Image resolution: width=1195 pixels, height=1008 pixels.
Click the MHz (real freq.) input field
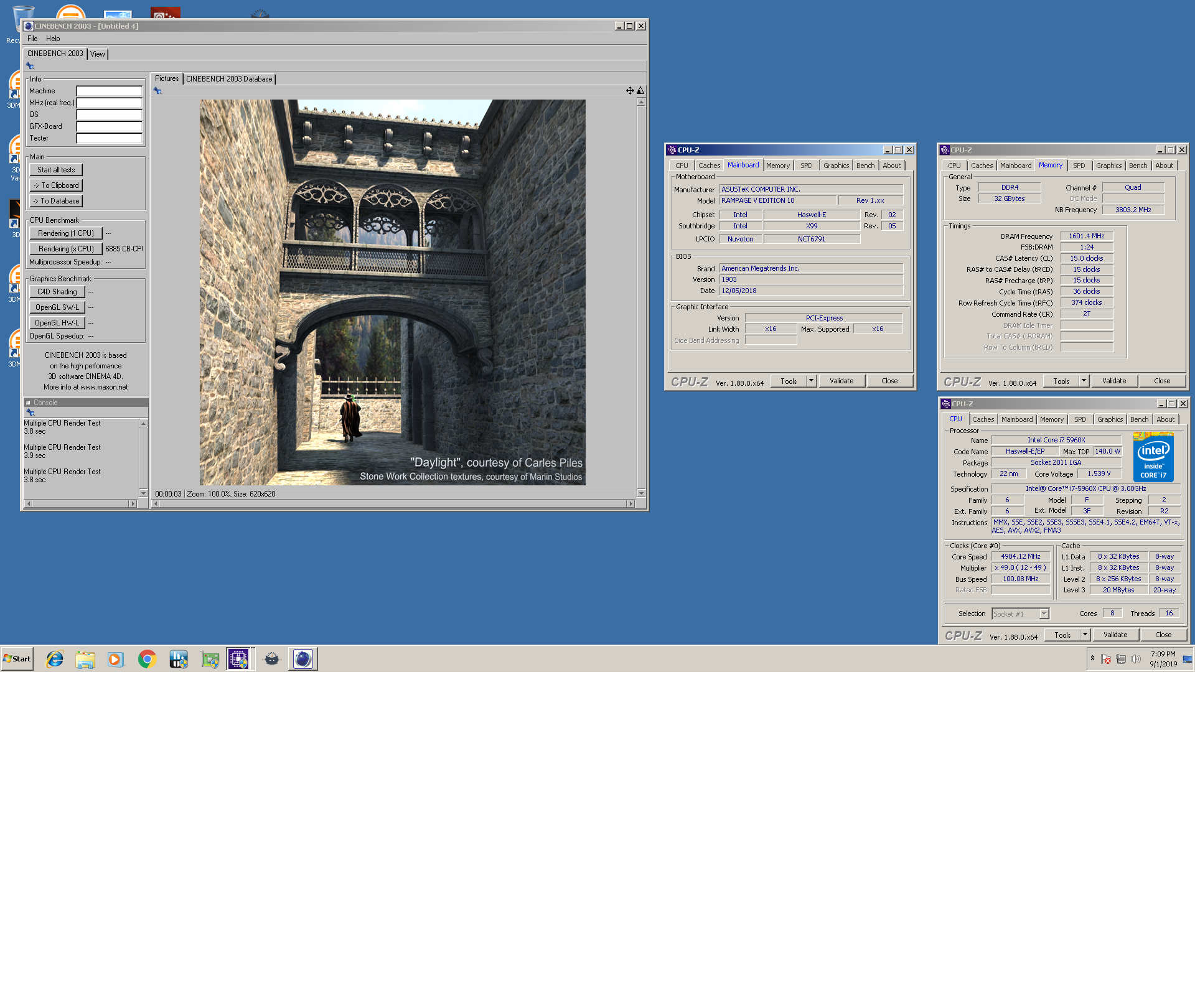110,103
